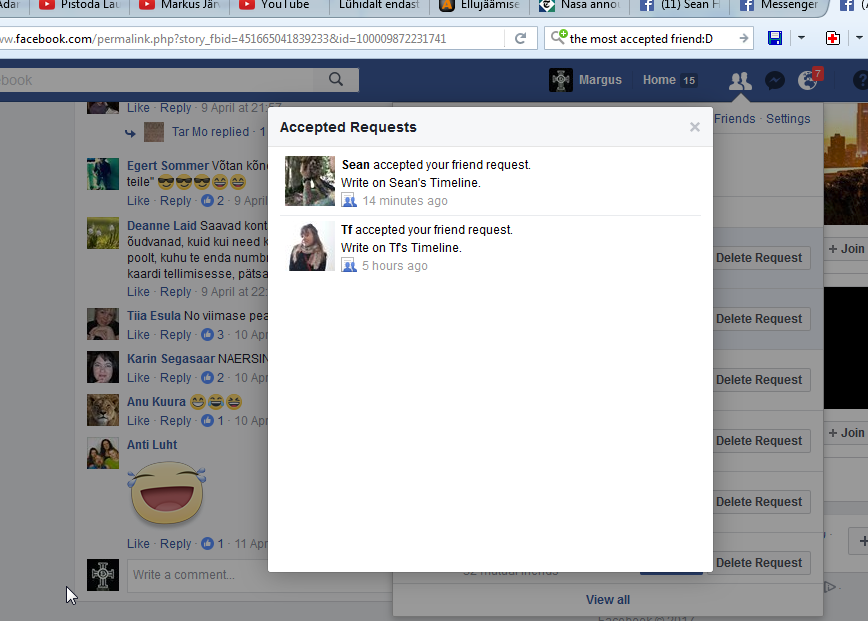Click the lower Join button on right

(846, 433)
